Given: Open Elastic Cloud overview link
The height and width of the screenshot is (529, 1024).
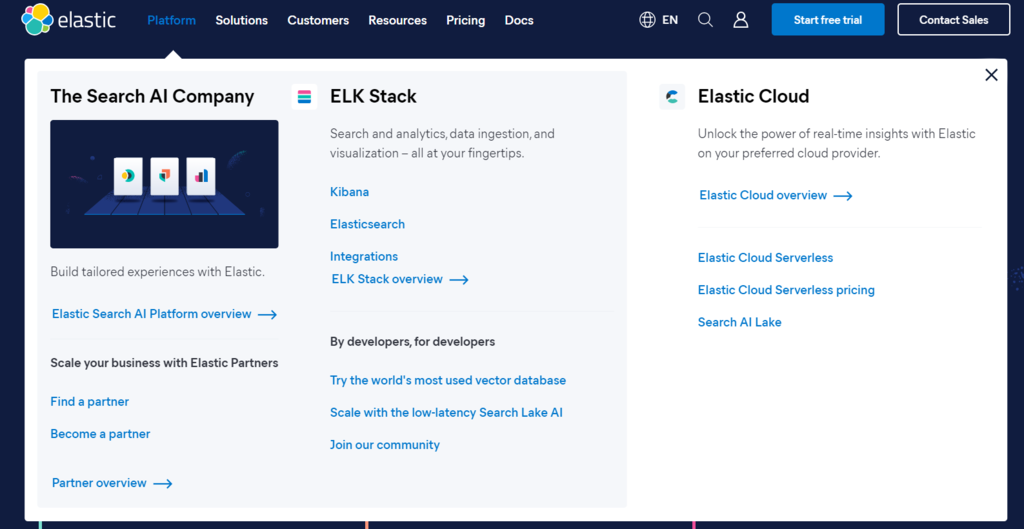Looking at the screenshot, I should coord(763,195).
